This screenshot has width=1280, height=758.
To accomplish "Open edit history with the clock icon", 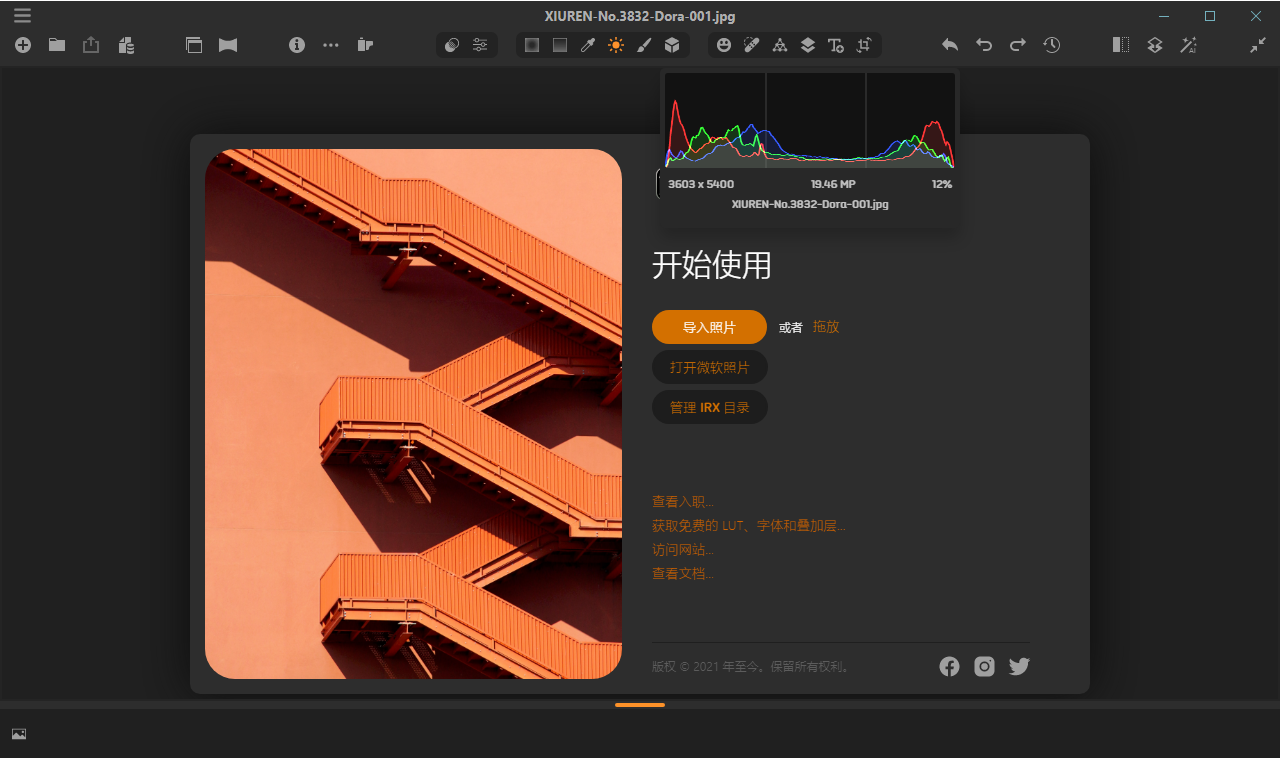I will pos(1051,45).
